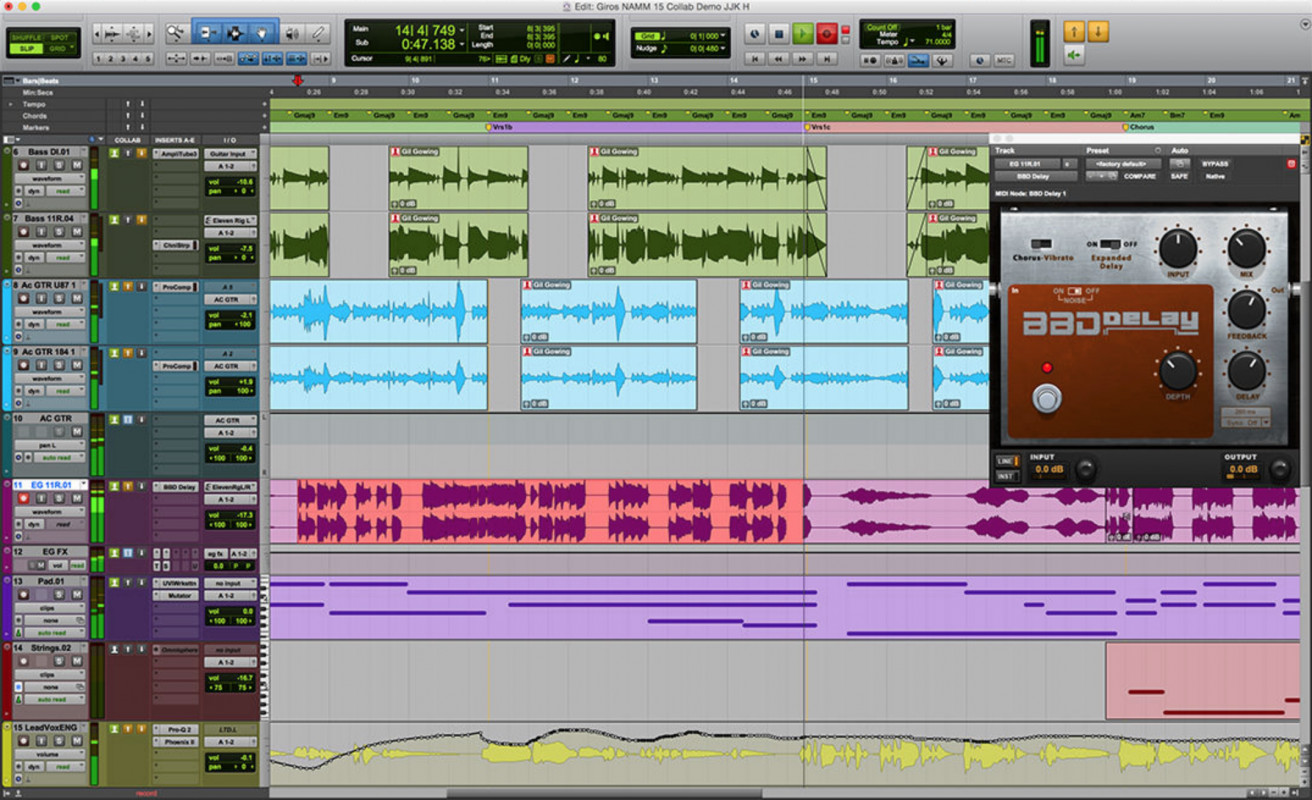Open ChnlStrp insert on Bass 11R.04
This screenshot has width=1312, height=800.
pyautogui.click(x=175, y=244)
